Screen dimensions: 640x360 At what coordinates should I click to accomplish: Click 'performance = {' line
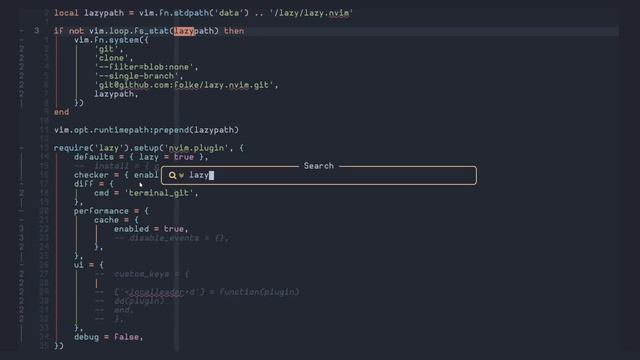point(111,211)
